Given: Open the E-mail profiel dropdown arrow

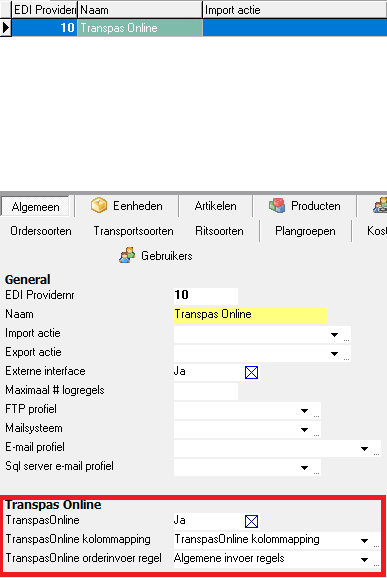Looking at the screenshot, I should (365, 449).
